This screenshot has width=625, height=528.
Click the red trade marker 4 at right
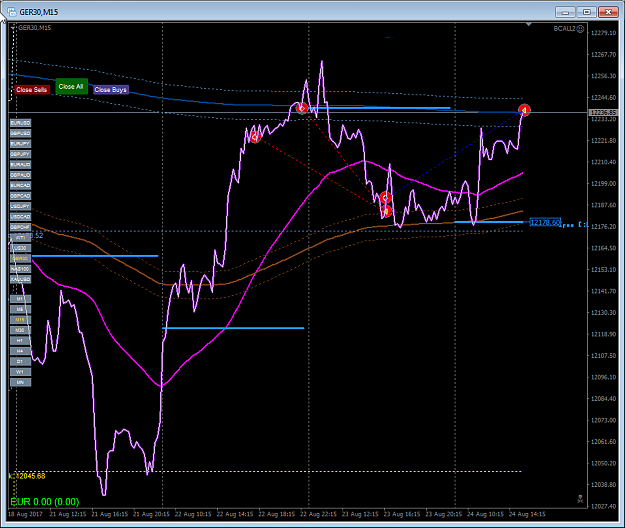[524, 110]
